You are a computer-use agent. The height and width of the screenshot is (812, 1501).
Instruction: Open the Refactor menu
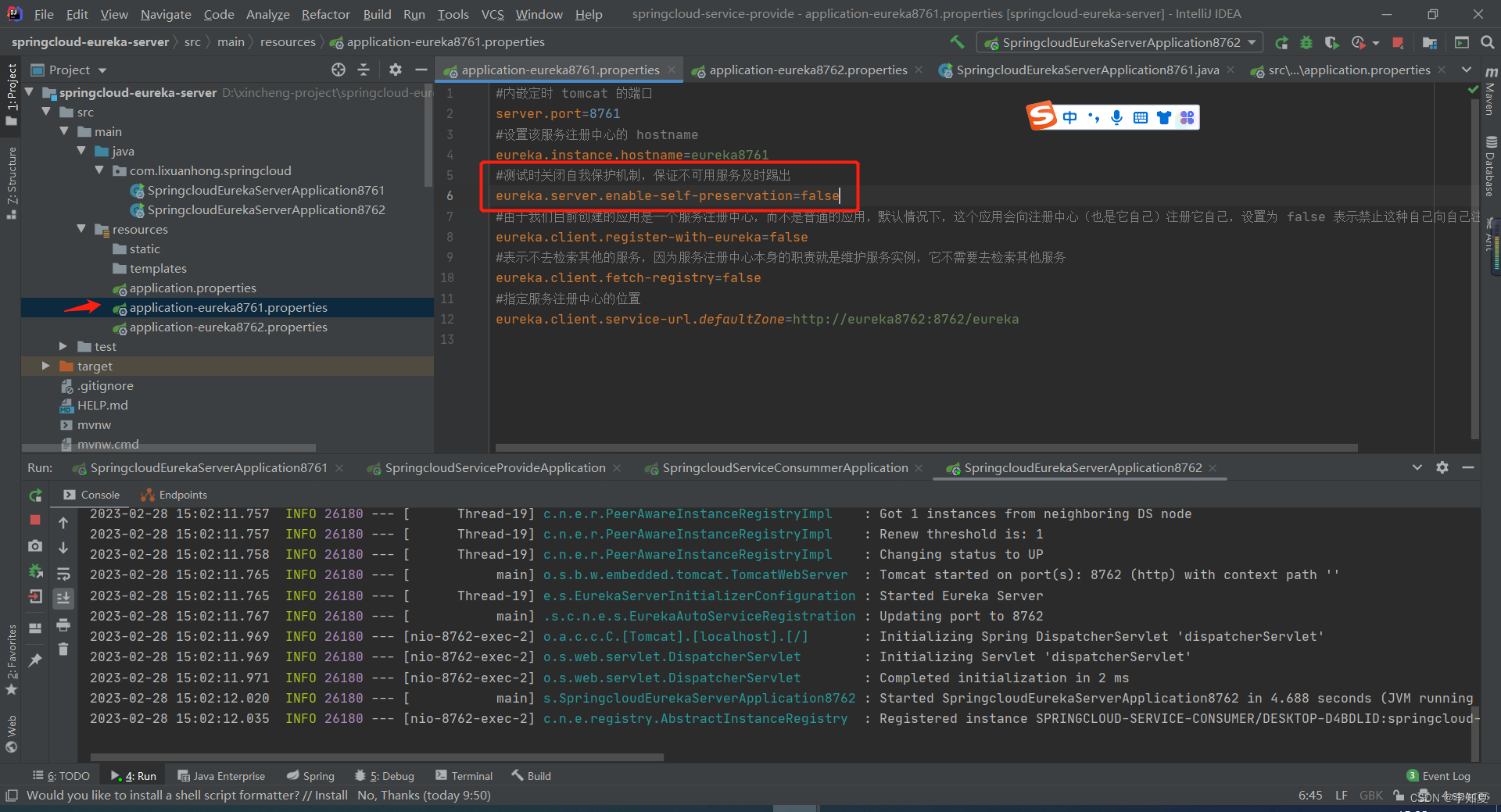(x=325, y=14)
